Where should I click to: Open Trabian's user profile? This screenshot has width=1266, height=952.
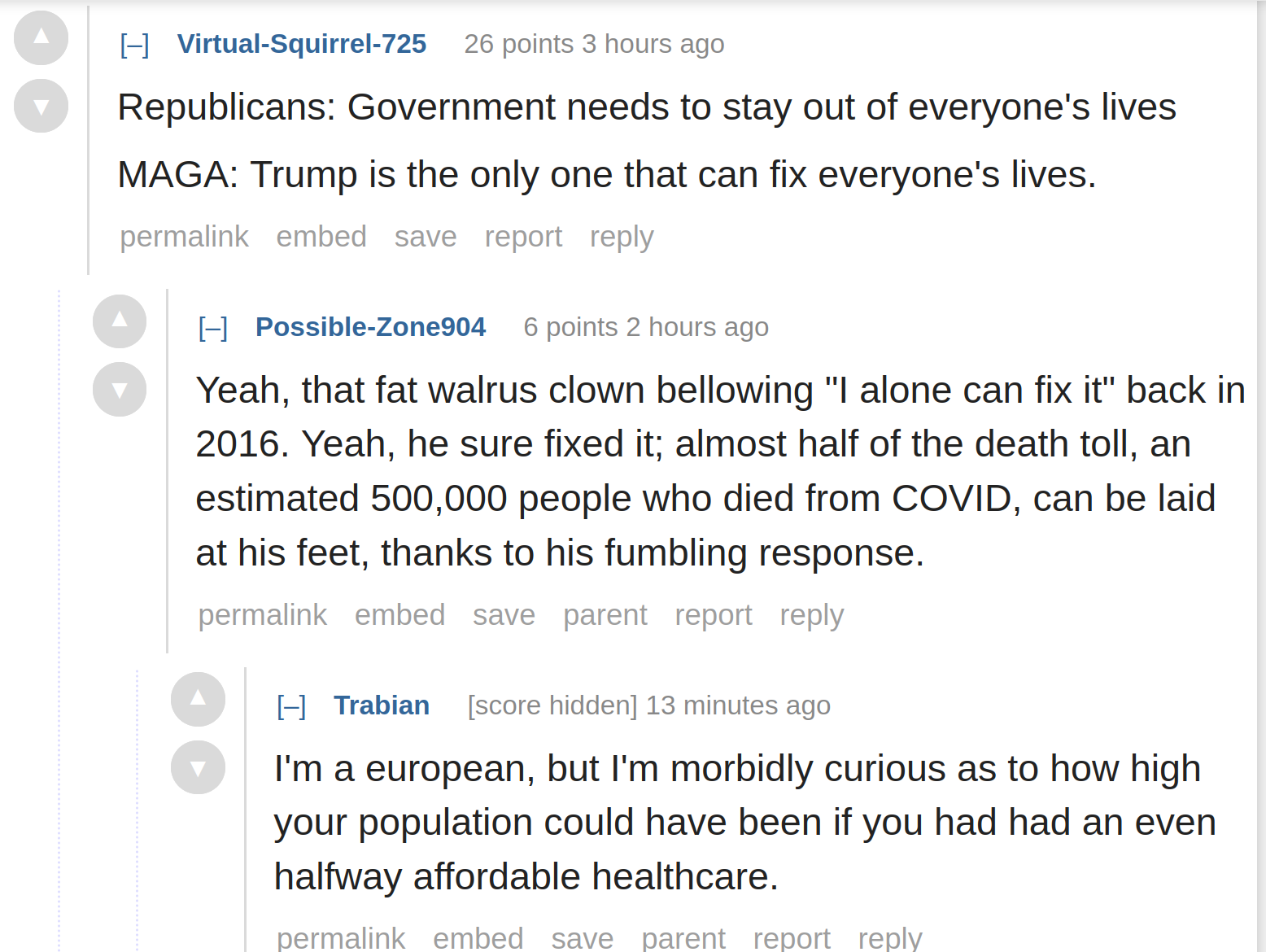382,705
